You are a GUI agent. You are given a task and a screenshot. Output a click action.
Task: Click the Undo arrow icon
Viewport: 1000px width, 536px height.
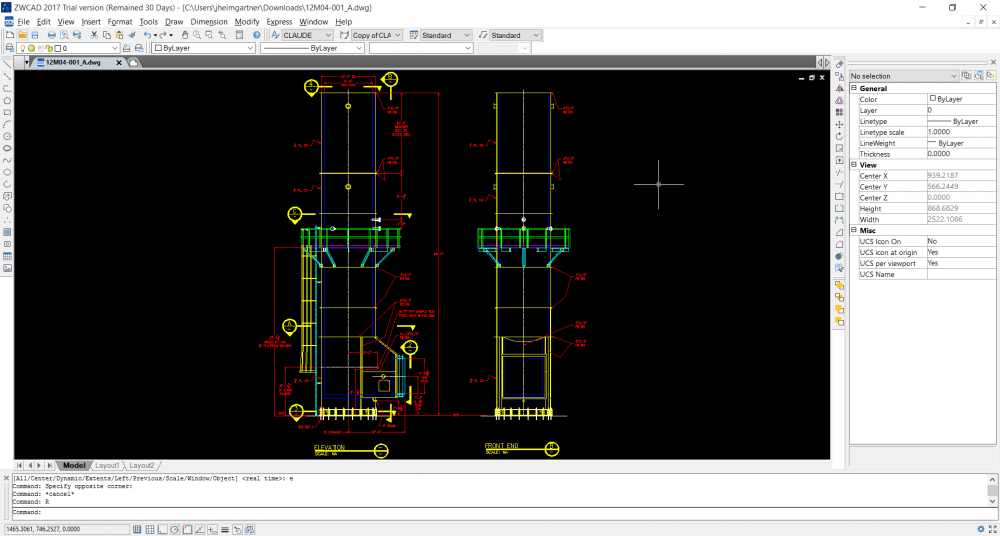point(148,35)
